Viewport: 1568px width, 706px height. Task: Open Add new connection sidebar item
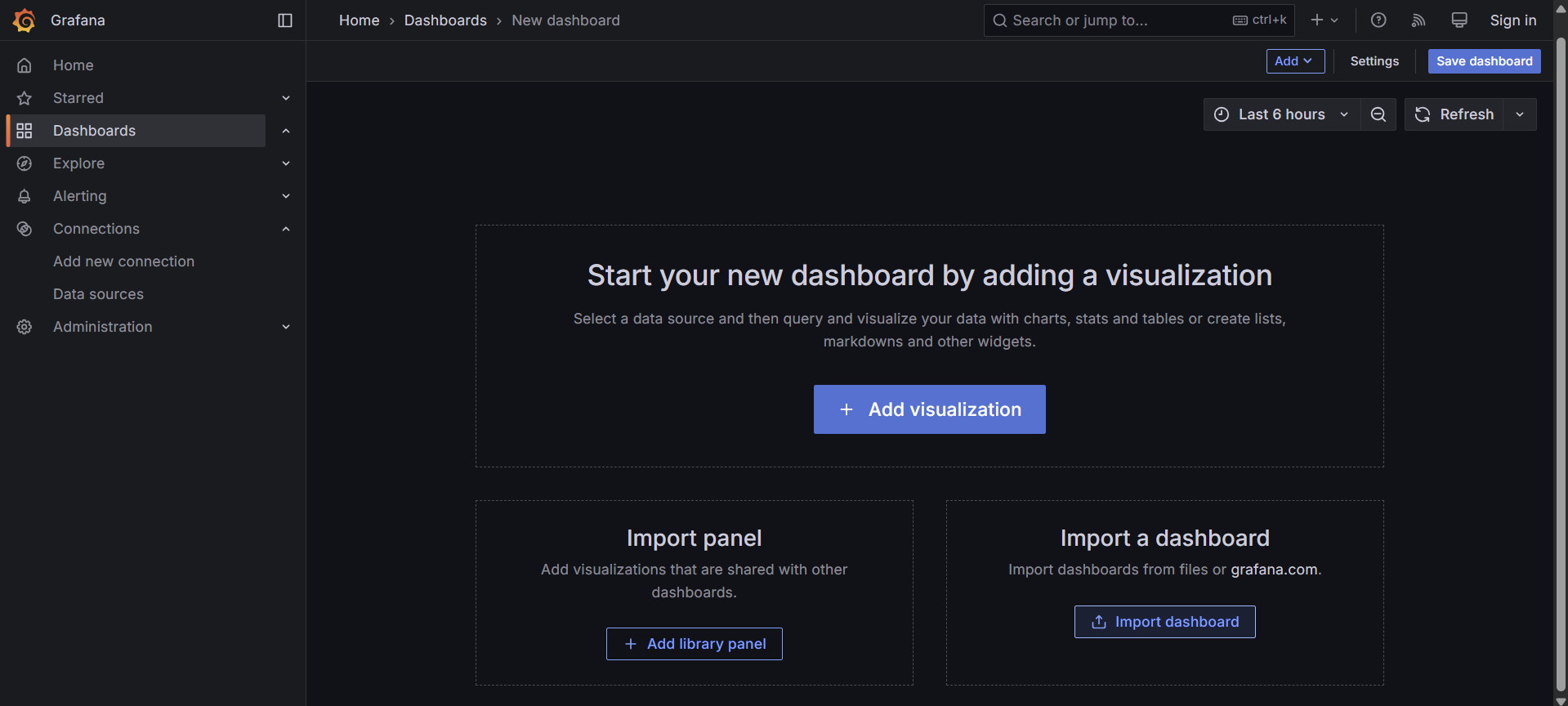click(x=123, y=261)
